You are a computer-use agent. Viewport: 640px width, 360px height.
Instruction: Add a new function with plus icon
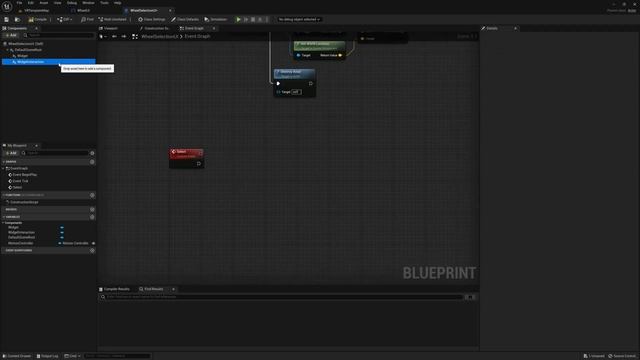click(x=92, y=195)
